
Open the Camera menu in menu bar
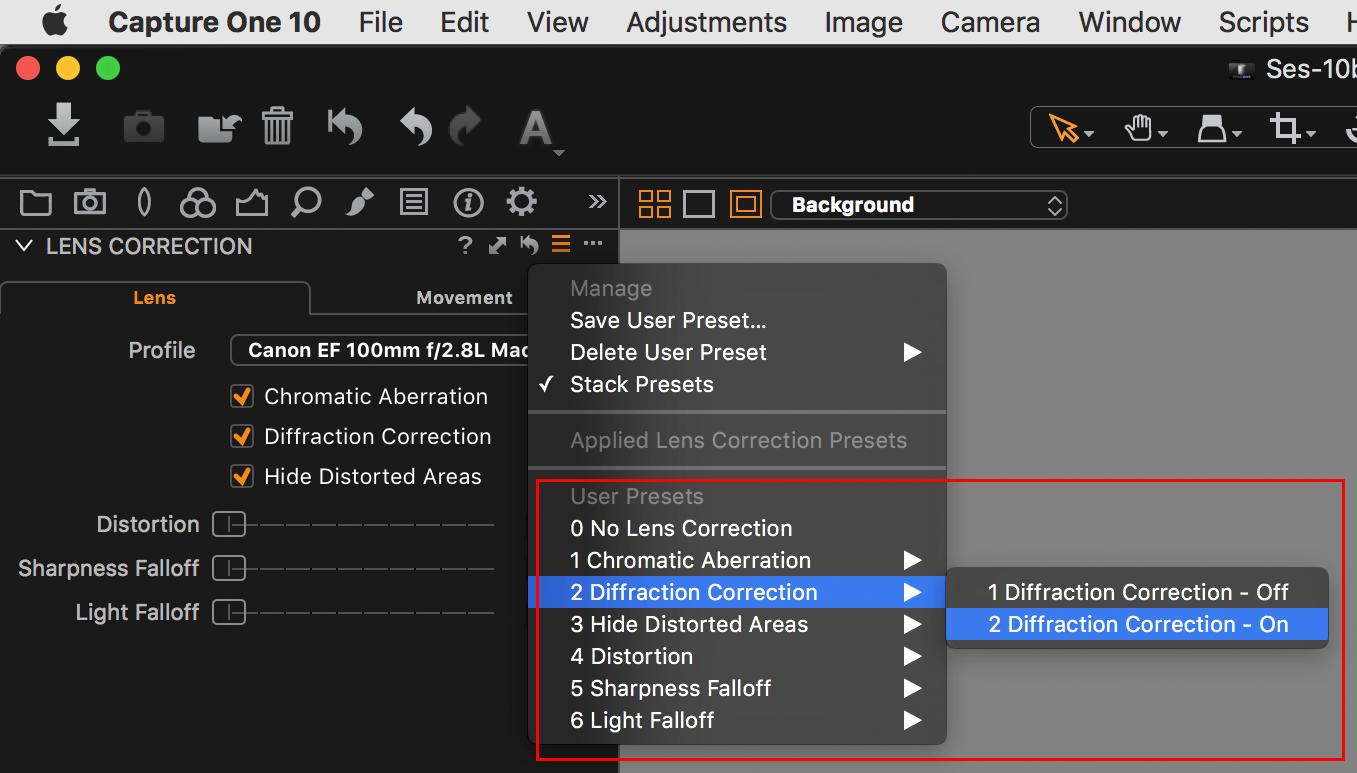point(990,22)
